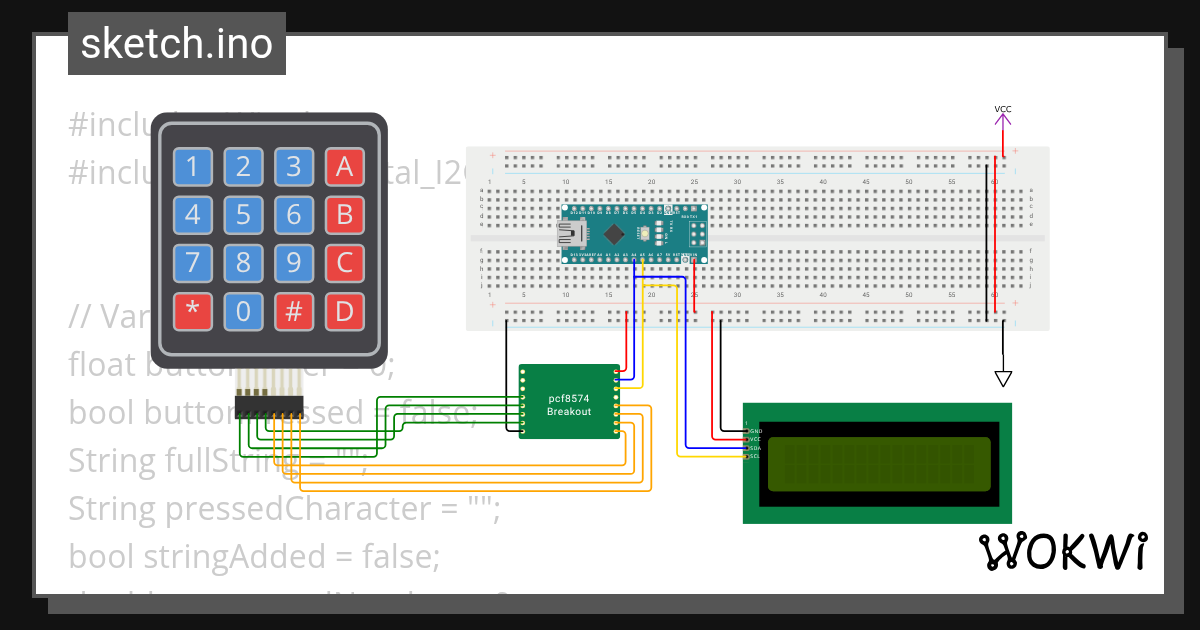Viewport: 1200px width, 630px height.
Task: Click the Wokwi logo
Action: point(1064,549)
